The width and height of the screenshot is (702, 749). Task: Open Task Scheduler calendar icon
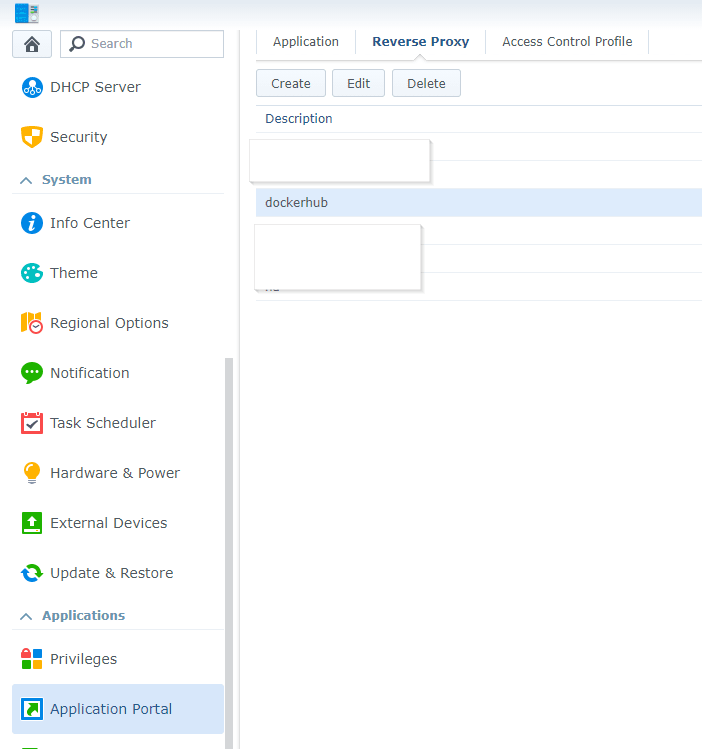(x=32, y=423)
